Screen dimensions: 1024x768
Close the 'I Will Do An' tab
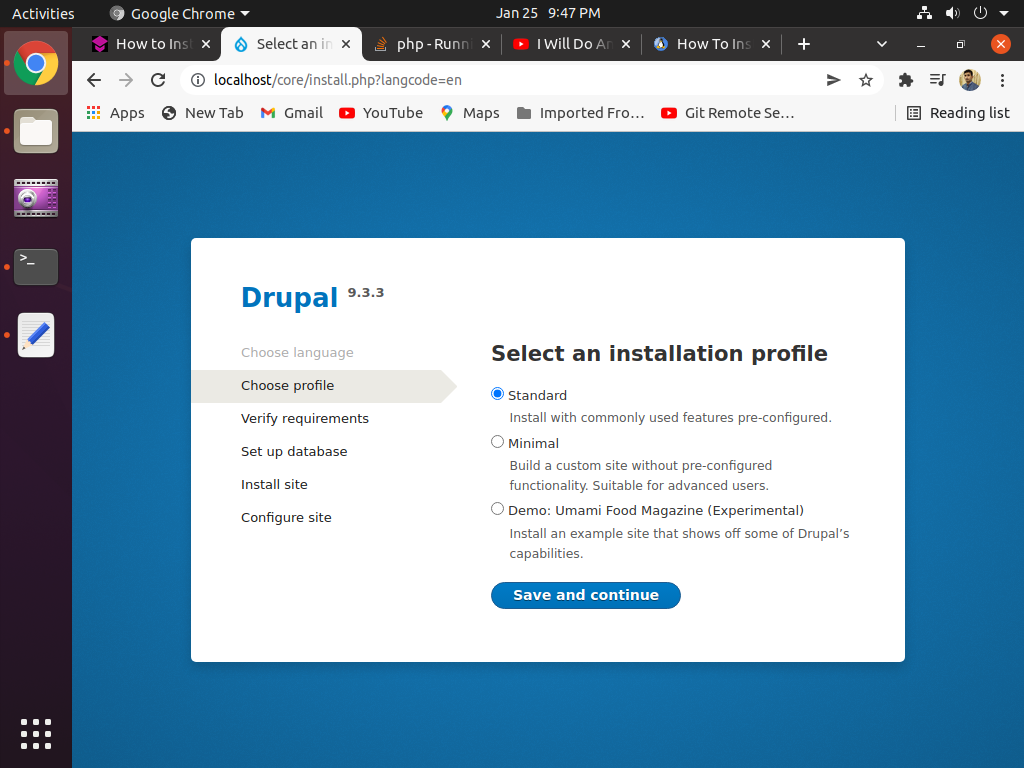[x=626, y=44]
